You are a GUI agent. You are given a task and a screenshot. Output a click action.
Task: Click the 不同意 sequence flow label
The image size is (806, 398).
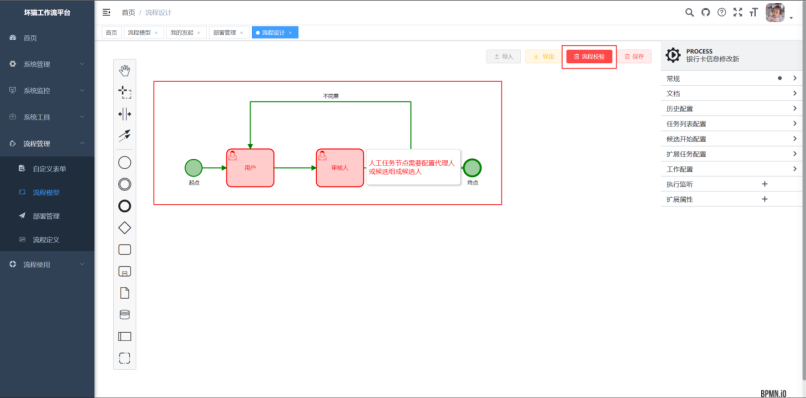[x=331, y=96]
